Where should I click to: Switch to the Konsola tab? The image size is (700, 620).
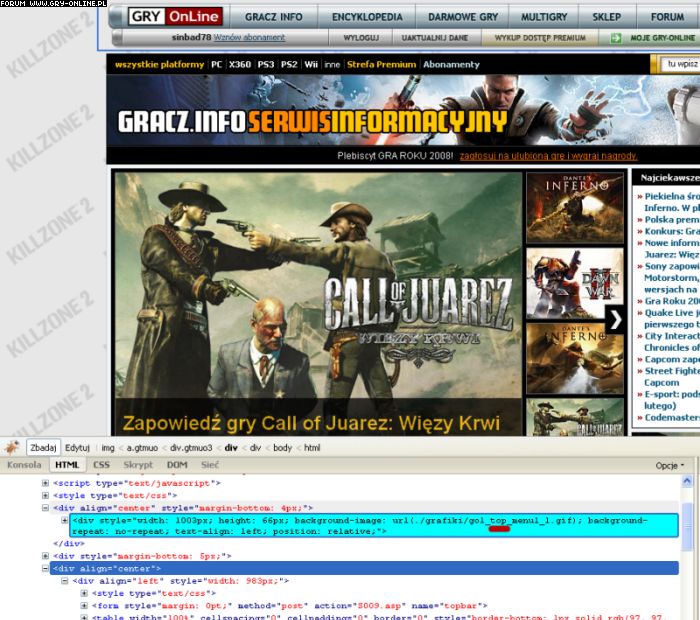click(24, 465)
